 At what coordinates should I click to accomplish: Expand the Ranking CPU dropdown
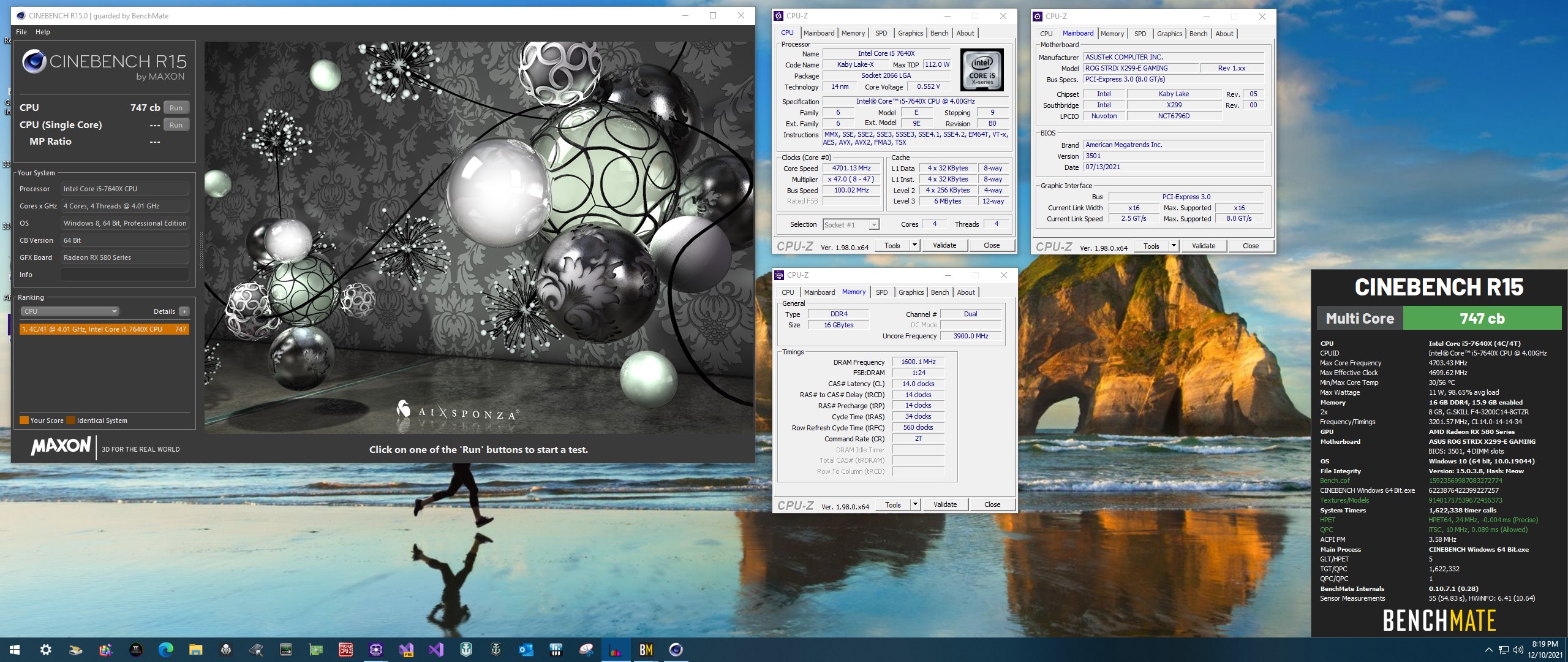[x=70, y=311]
